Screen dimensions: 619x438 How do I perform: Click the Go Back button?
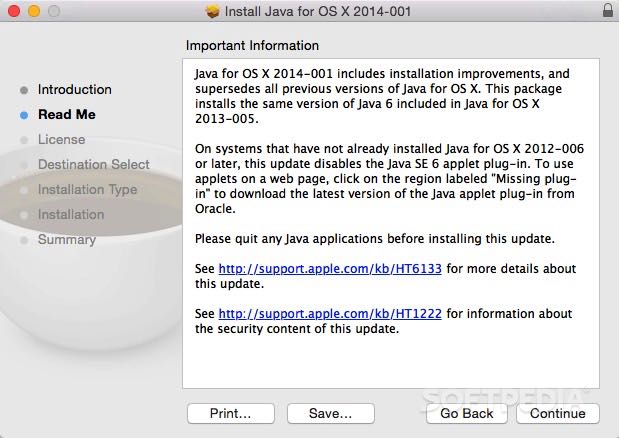pyautogui.click(x=466, y=413)
